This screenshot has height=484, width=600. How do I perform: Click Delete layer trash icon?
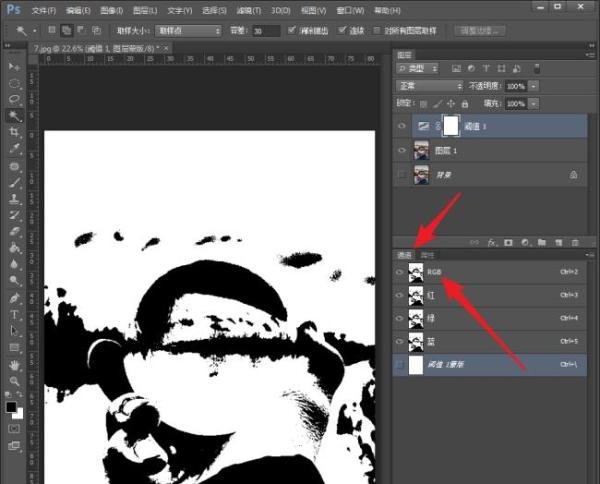(575, 243)
